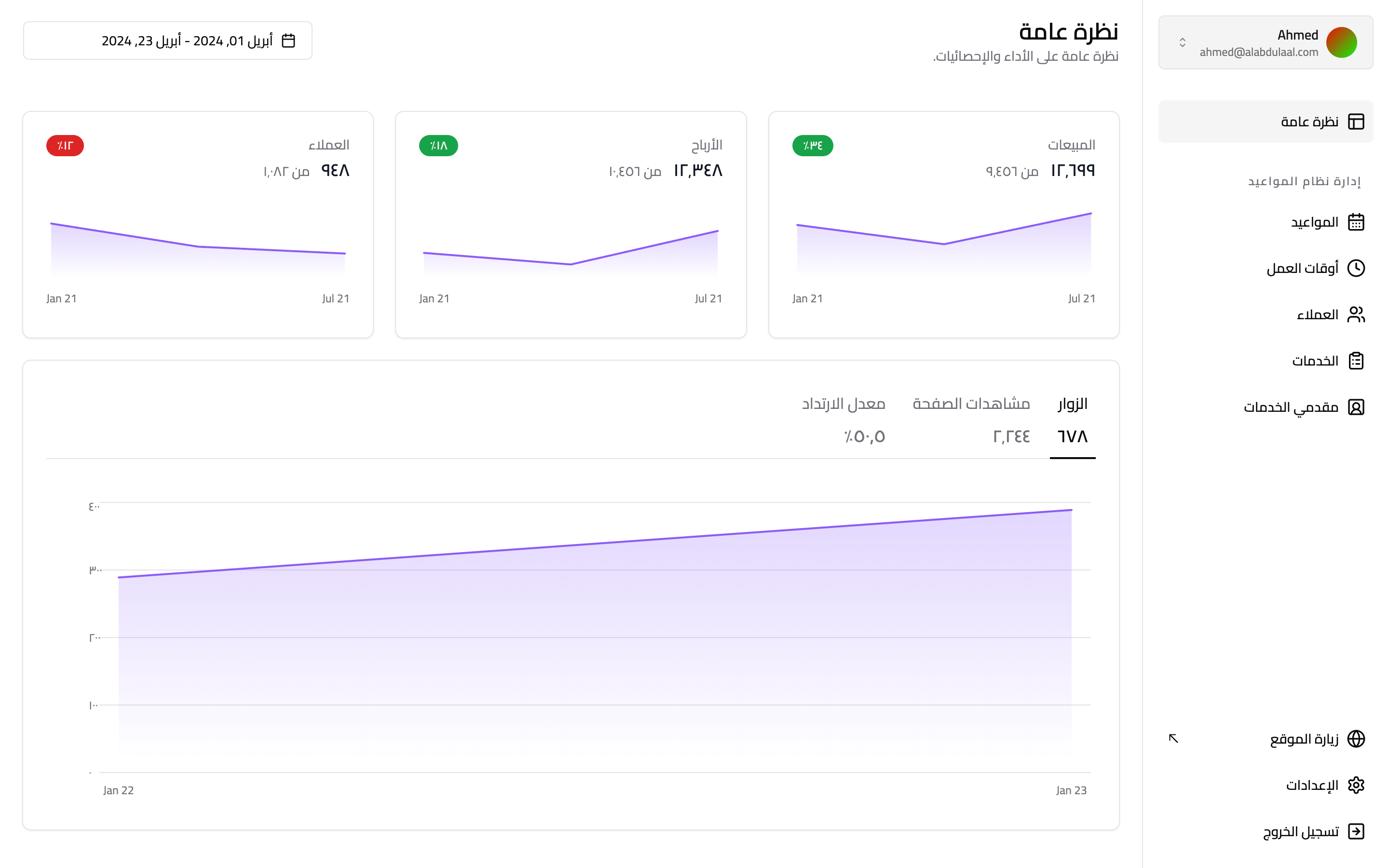This screenshot has height=868, width=1389.
Task: Click the المبيعات mini chart
Action: 943,244
